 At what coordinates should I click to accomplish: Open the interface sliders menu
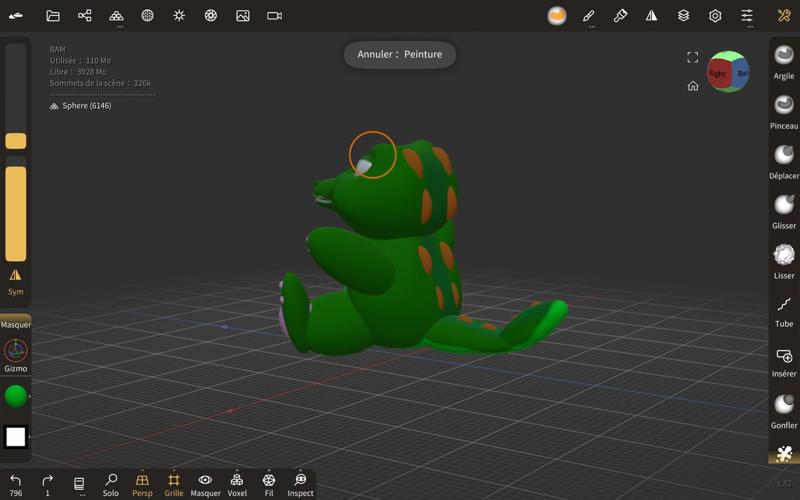click(x=747, y=16)
